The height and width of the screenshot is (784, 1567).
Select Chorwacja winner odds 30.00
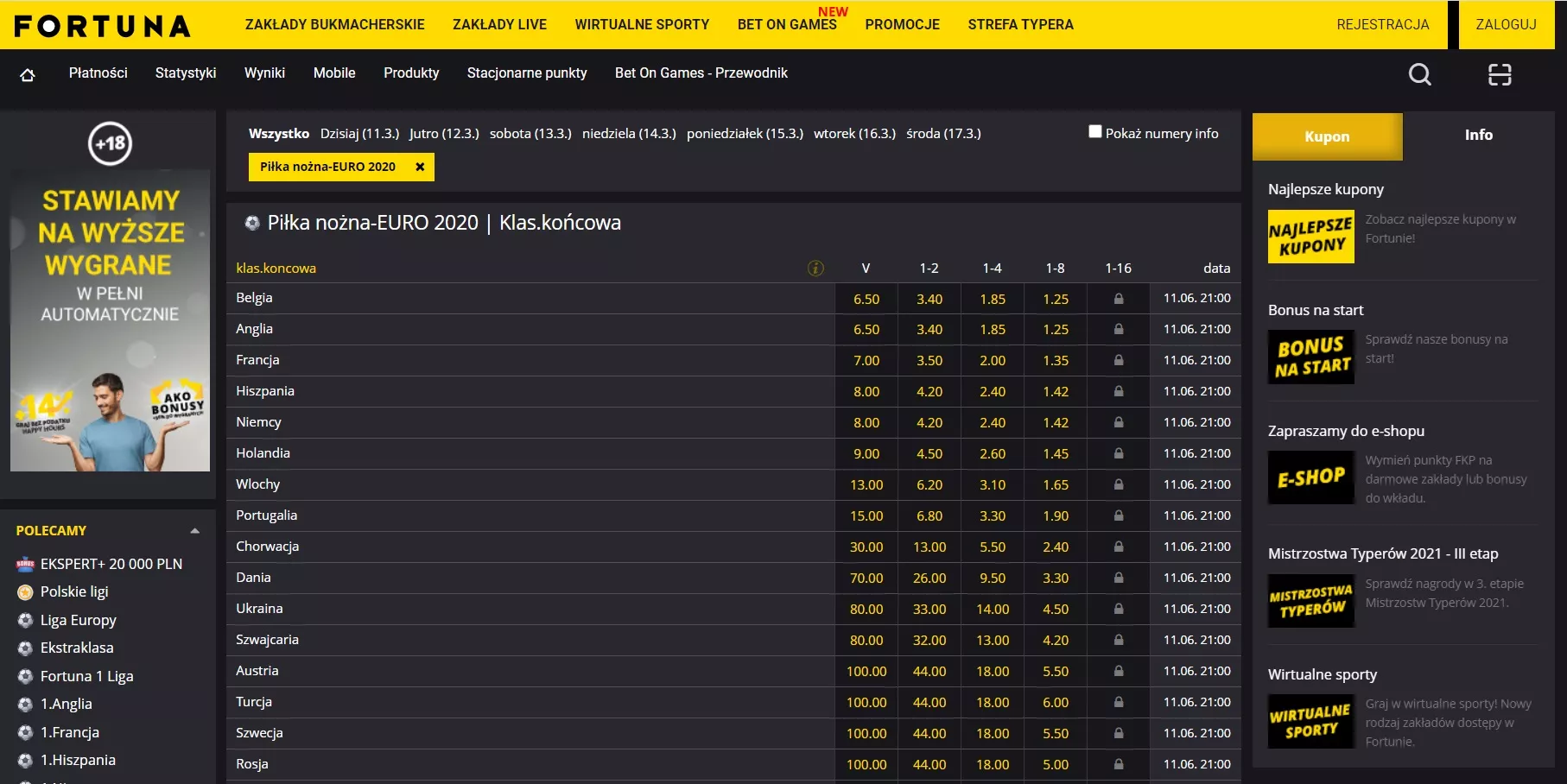866,547
